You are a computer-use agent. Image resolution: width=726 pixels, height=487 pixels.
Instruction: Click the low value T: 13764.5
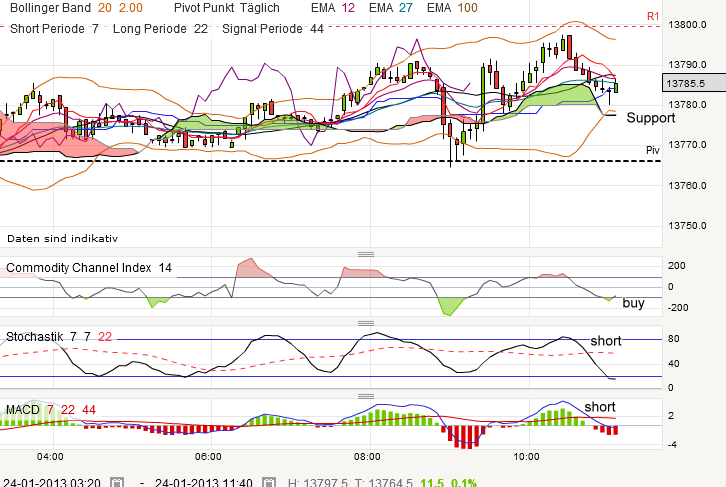384,483
